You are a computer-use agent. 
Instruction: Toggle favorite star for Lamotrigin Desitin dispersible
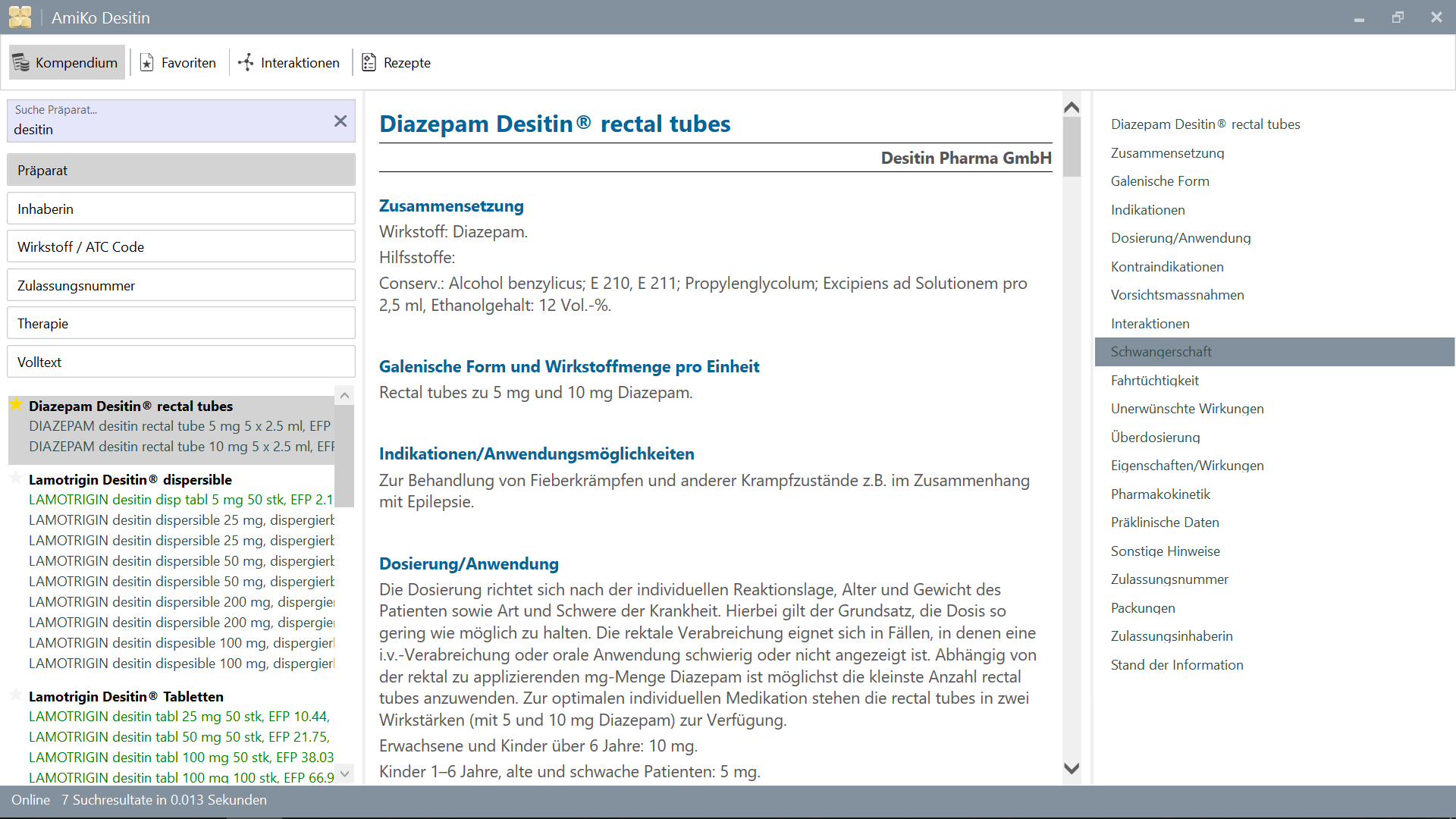click(16, 479)
